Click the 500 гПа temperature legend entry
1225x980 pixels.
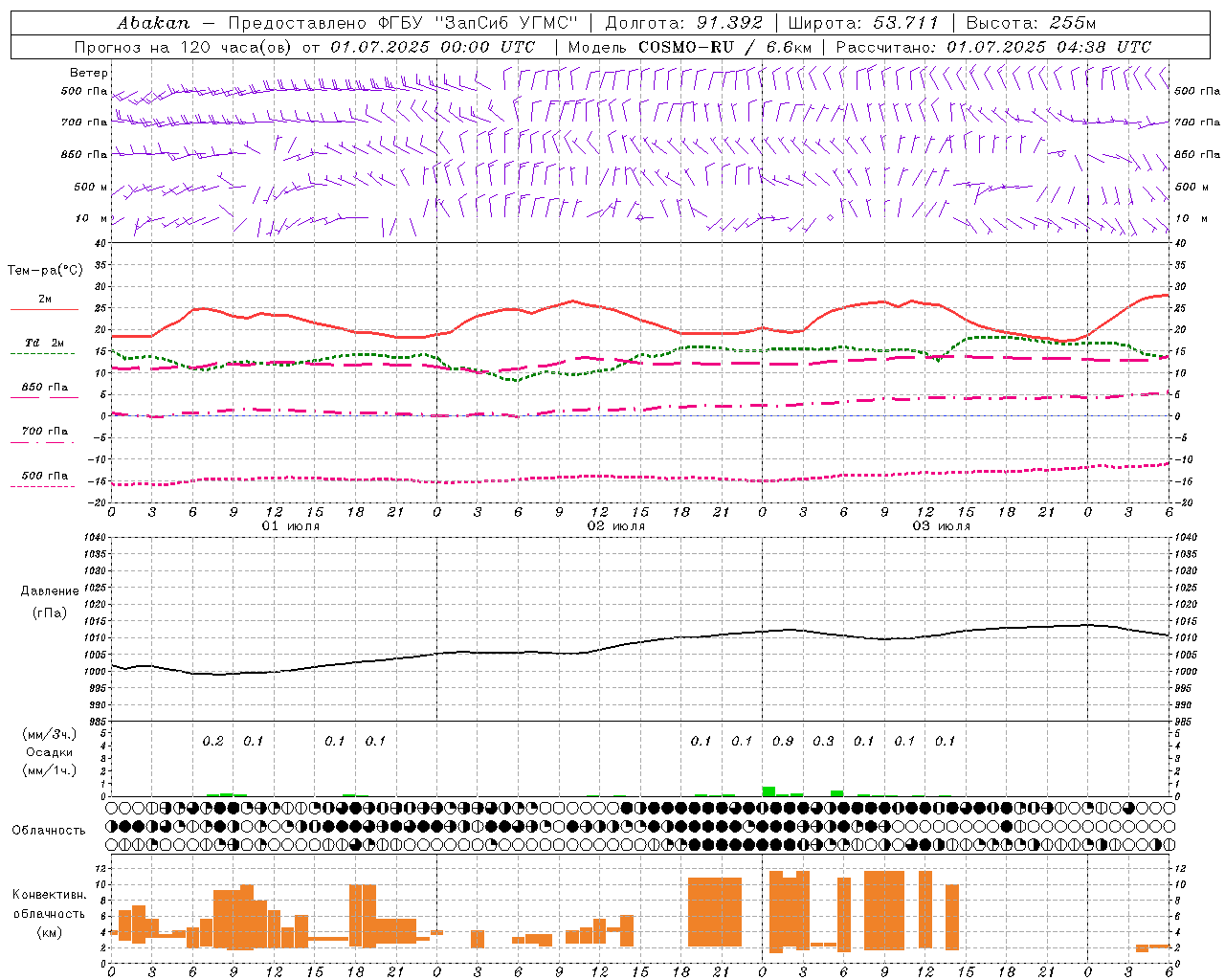(x=45, y=476)
